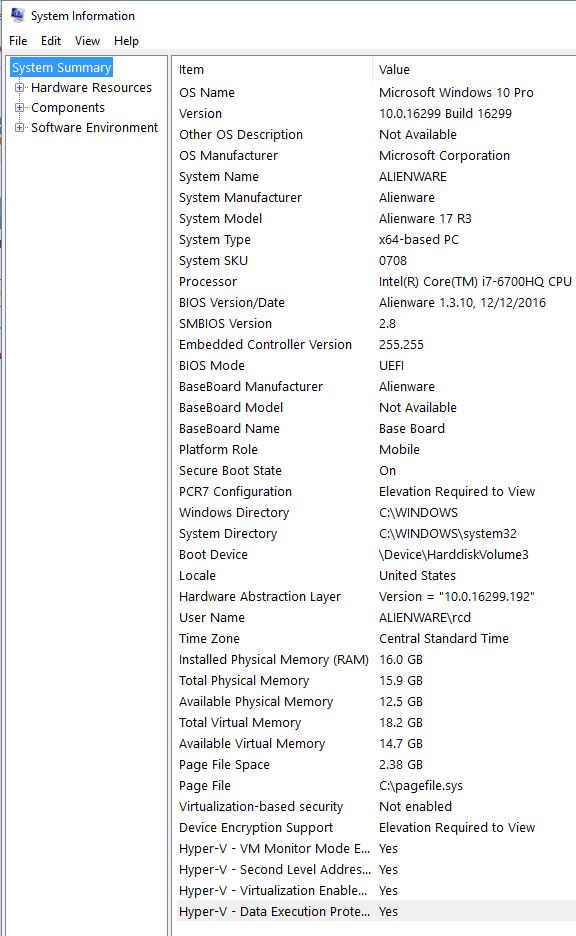Image resolution: width=576 pixels, height=936 pixels.
Task: Click Intel(R) Core(TM) i7-6700HQ CPU value
Action: point(475,282)
